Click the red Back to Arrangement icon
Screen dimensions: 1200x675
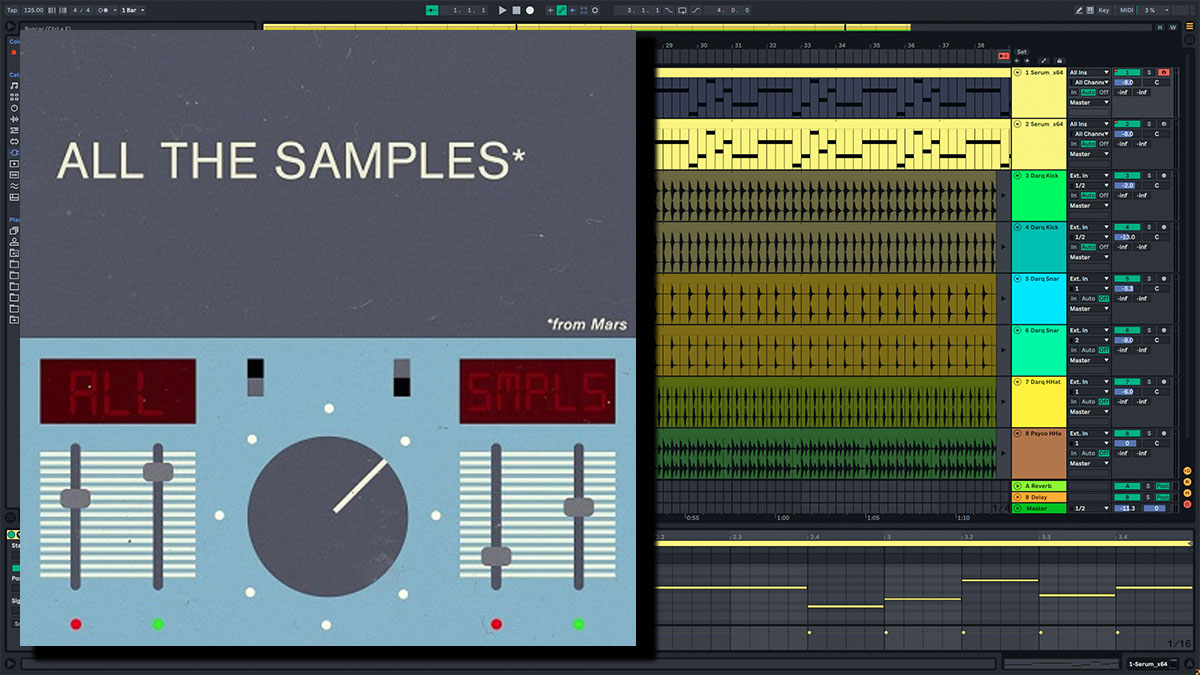tap(1004, 56)
